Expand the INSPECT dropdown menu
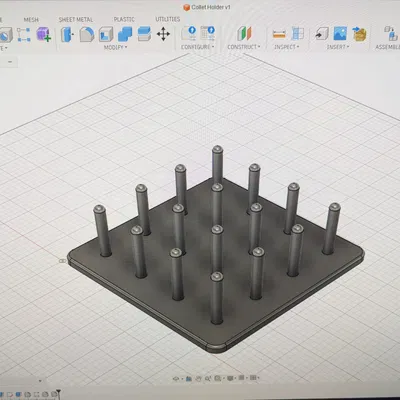This screenshot has height=400, width=400. pos(287,47)
